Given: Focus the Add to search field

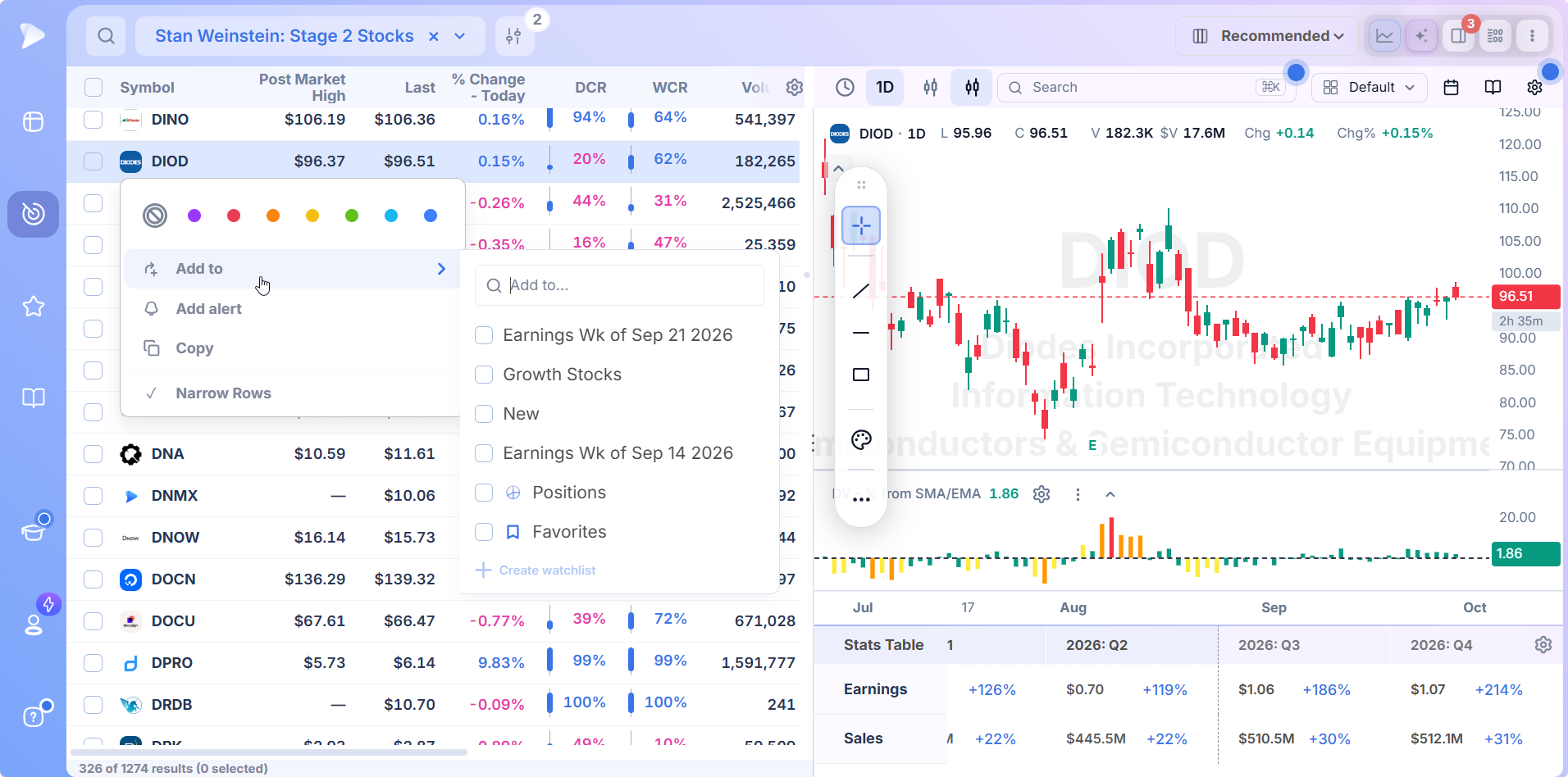Looking at the screenshot, I should click(619, 285).
